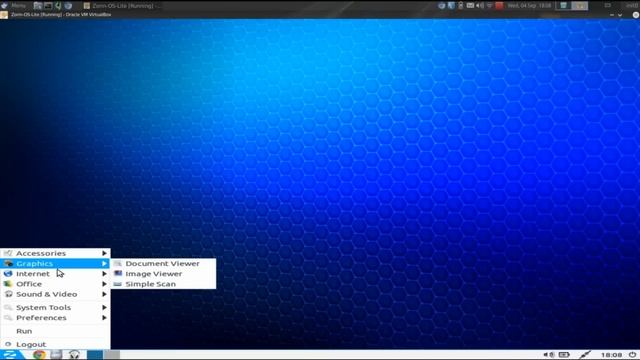Viewport: 640px width, 360px height.
Task: Expand Accessories submenu arrow
Action: [104, 253]
